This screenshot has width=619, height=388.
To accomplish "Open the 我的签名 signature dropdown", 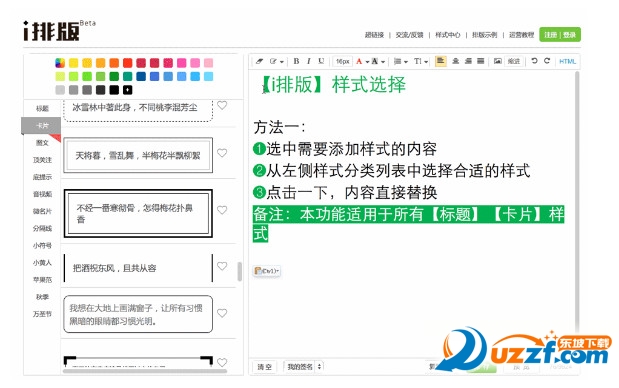I will pyautogui.click(x=303, y=367).
